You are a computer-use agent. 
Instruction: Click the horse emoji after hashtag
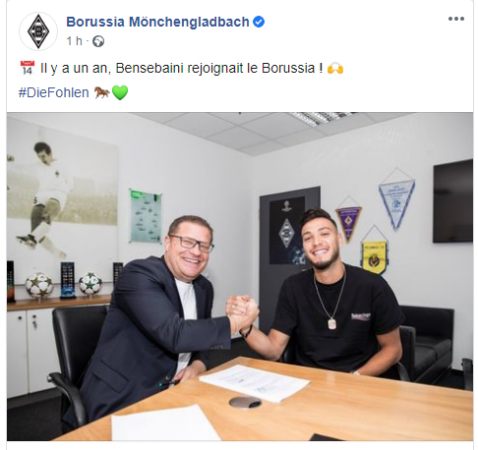101,92
